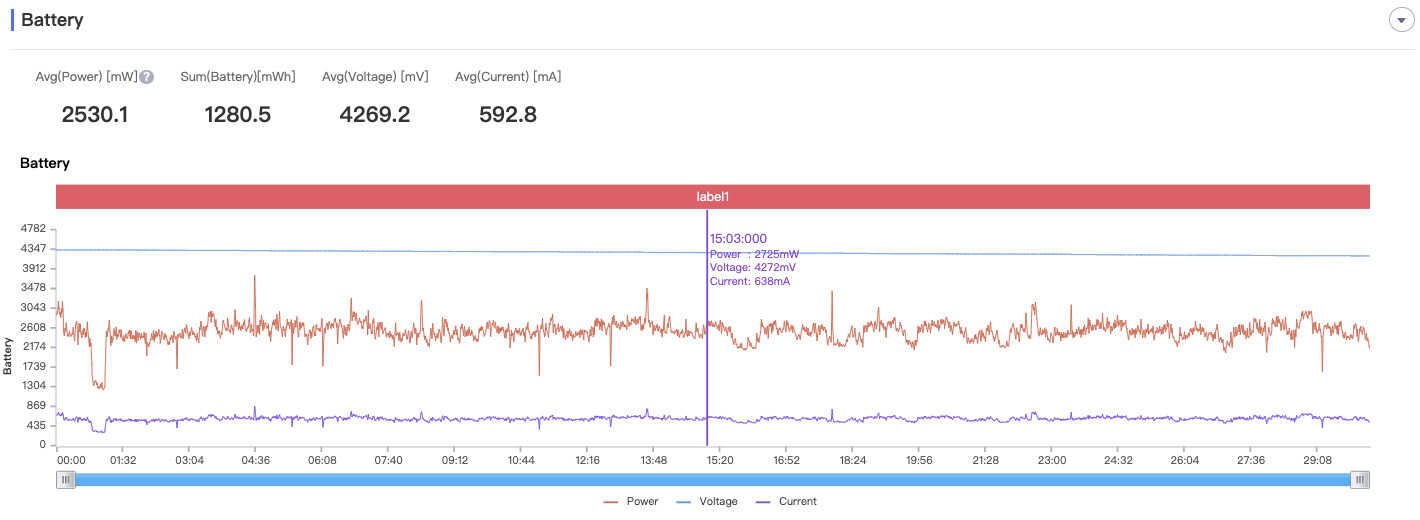Viewport: 1420px width, 520px height.
Task: Click the Avg(Power) value 2530.1
Action: coord(95,114)
